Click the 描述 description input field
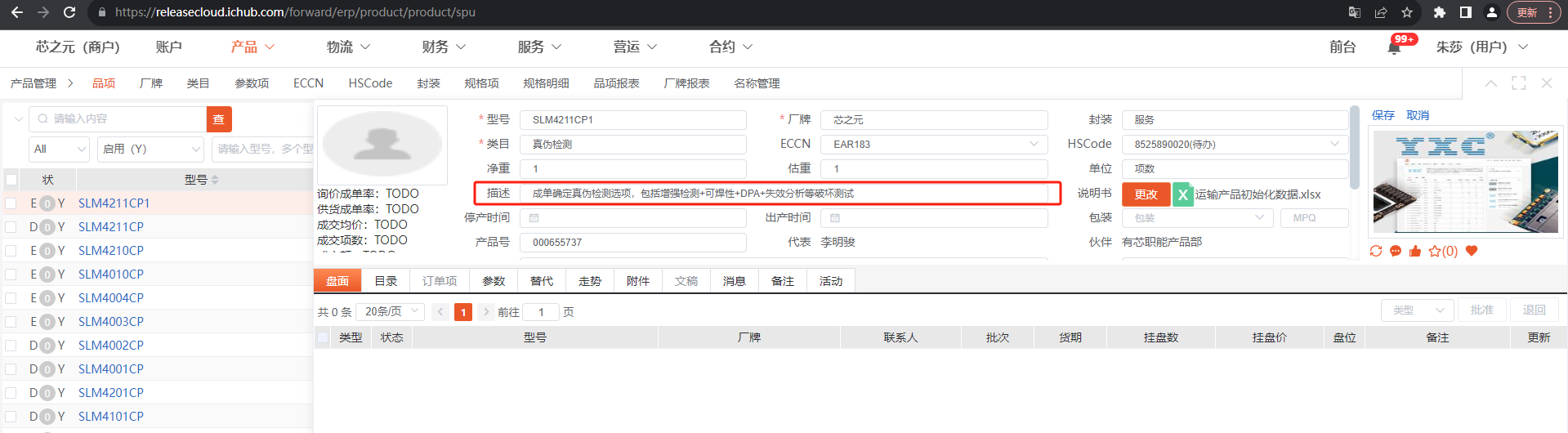This screenshot has width=1568, height=433. tap(783, 194)
